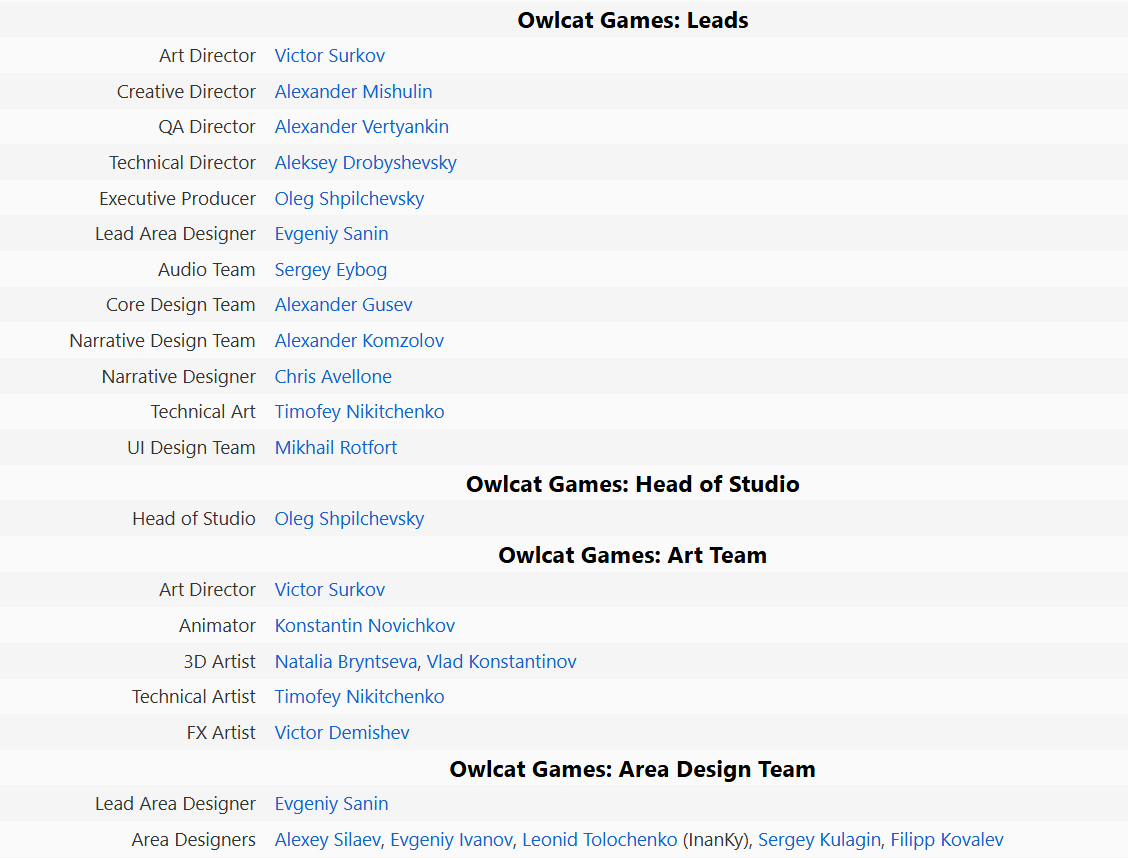Open Aleksey Drobyshevsky's profile link
This screenshot has width=1128, height=858.
pyautogui.click(x=365, y=163)
